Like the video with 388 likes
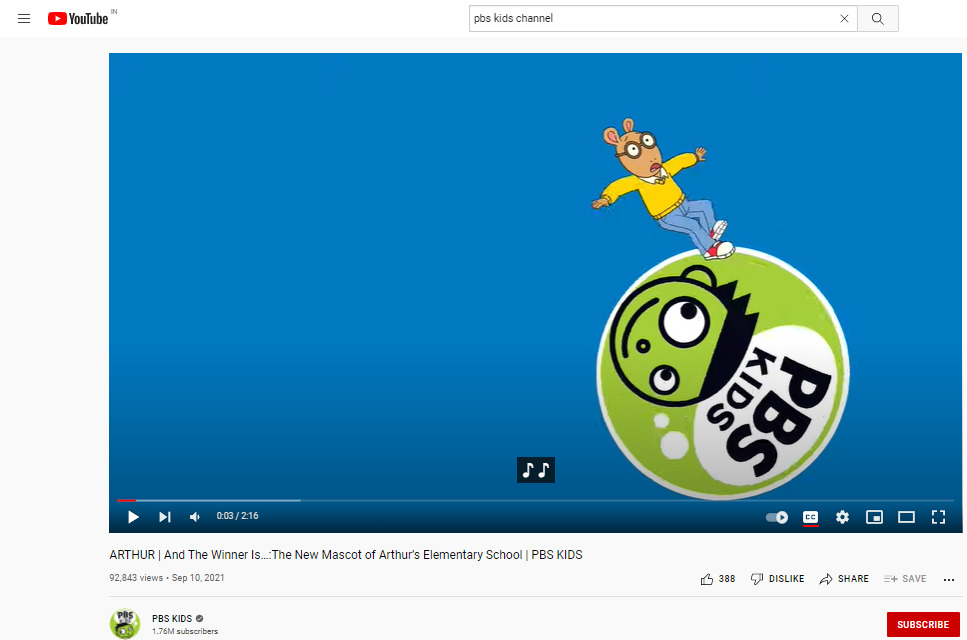967x640 pixels. tap(718, 578)
